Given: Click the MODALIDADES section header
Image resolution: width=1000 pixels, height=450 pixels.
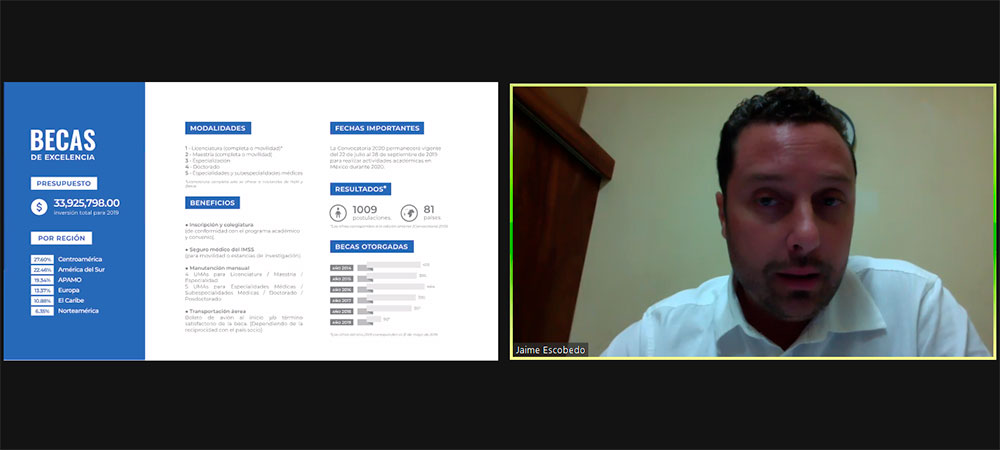Looking at the screenshot, I should click(x=218, y=128).
